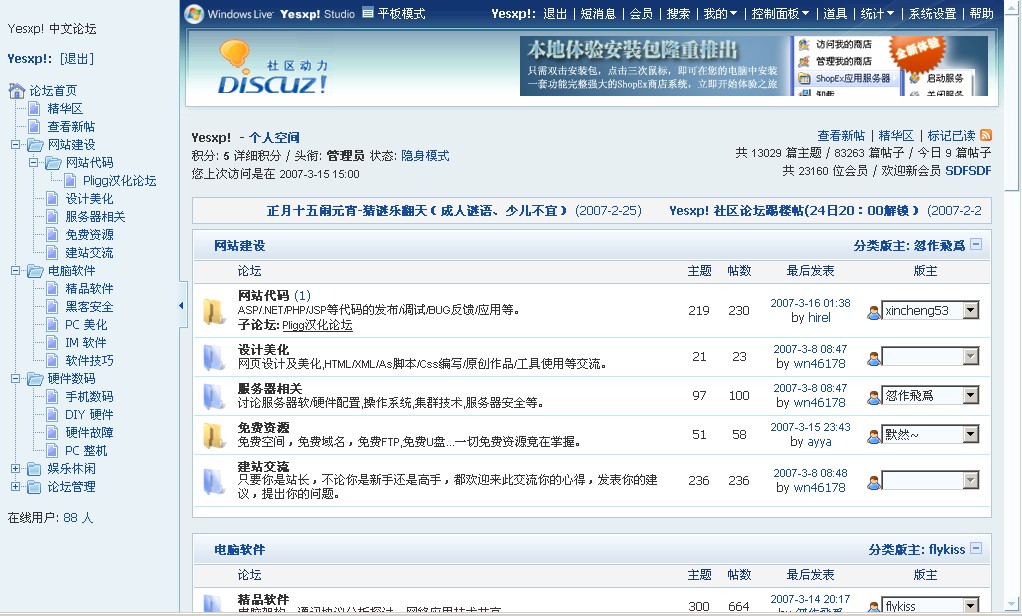The width and height of the screenshot is (1022, 616).
Task: Click the folder icon of 网站代码 forum row
Action: coord(214,312)
